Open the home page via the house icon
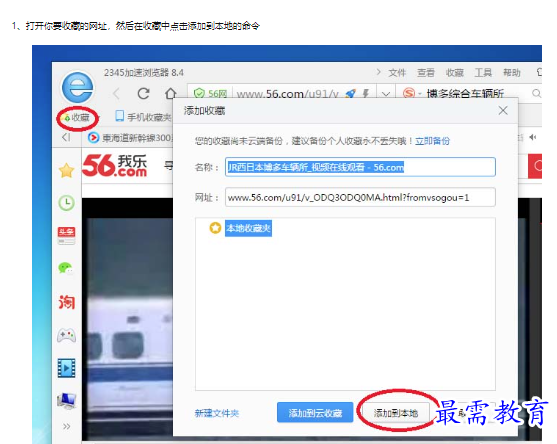The width and height of the screenshot is (557, 444). 171,93
